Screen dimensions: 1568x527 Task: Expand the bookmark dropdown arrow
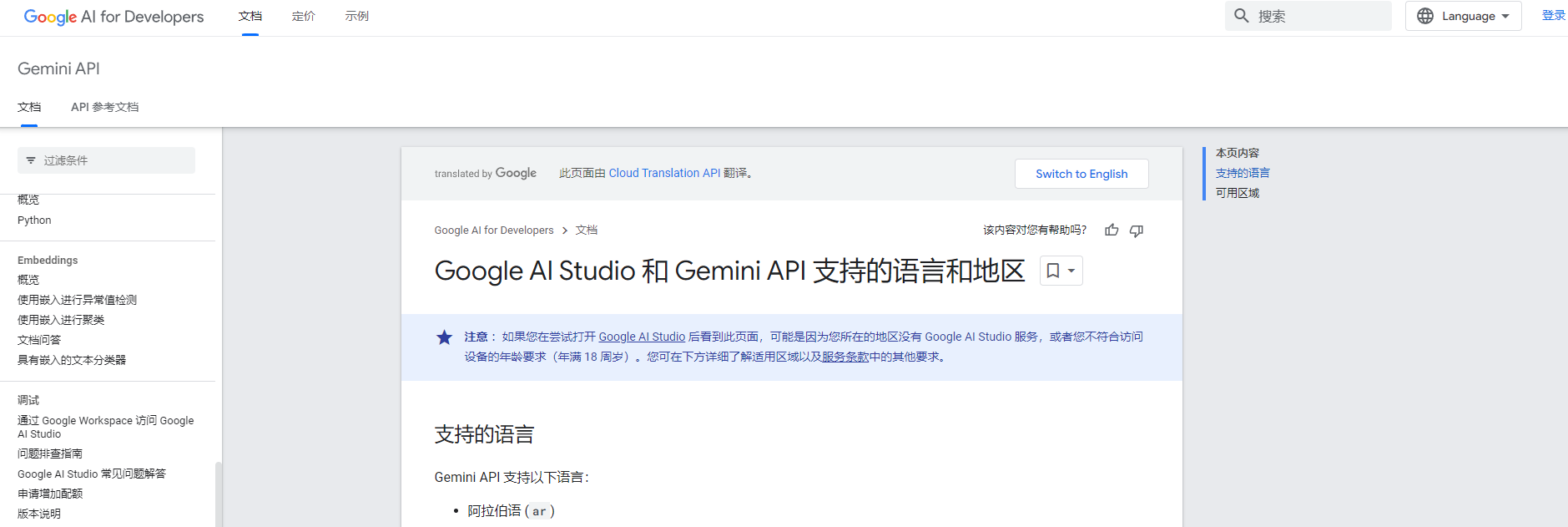click(x=1071, y=271)
